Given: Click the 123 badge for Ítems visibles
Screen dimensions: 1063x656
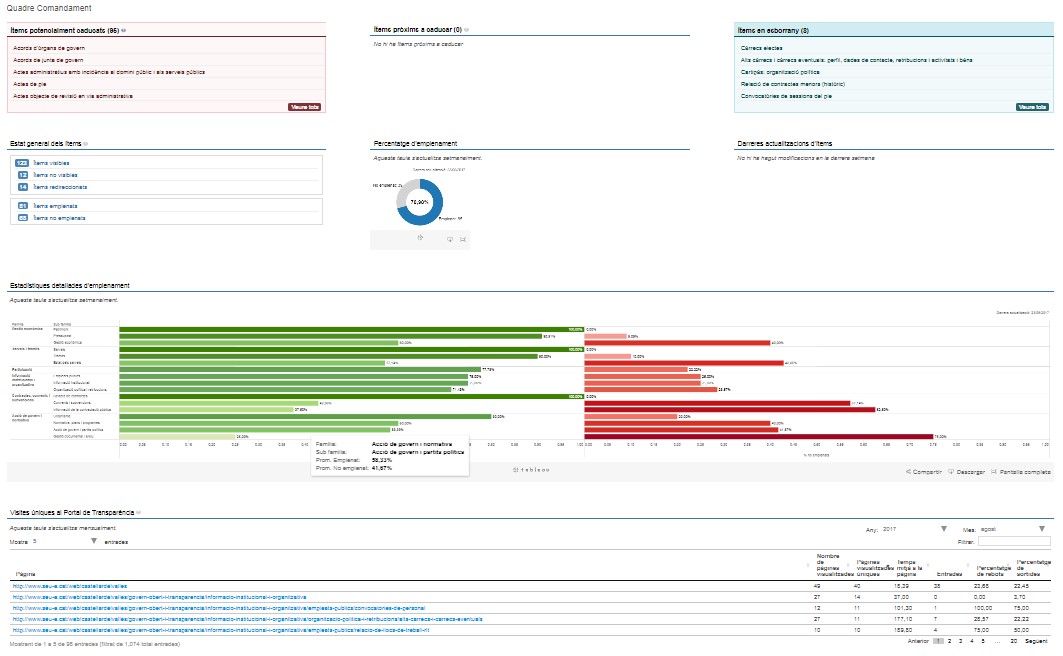Looking at the screenshot, I should (22, 162).
